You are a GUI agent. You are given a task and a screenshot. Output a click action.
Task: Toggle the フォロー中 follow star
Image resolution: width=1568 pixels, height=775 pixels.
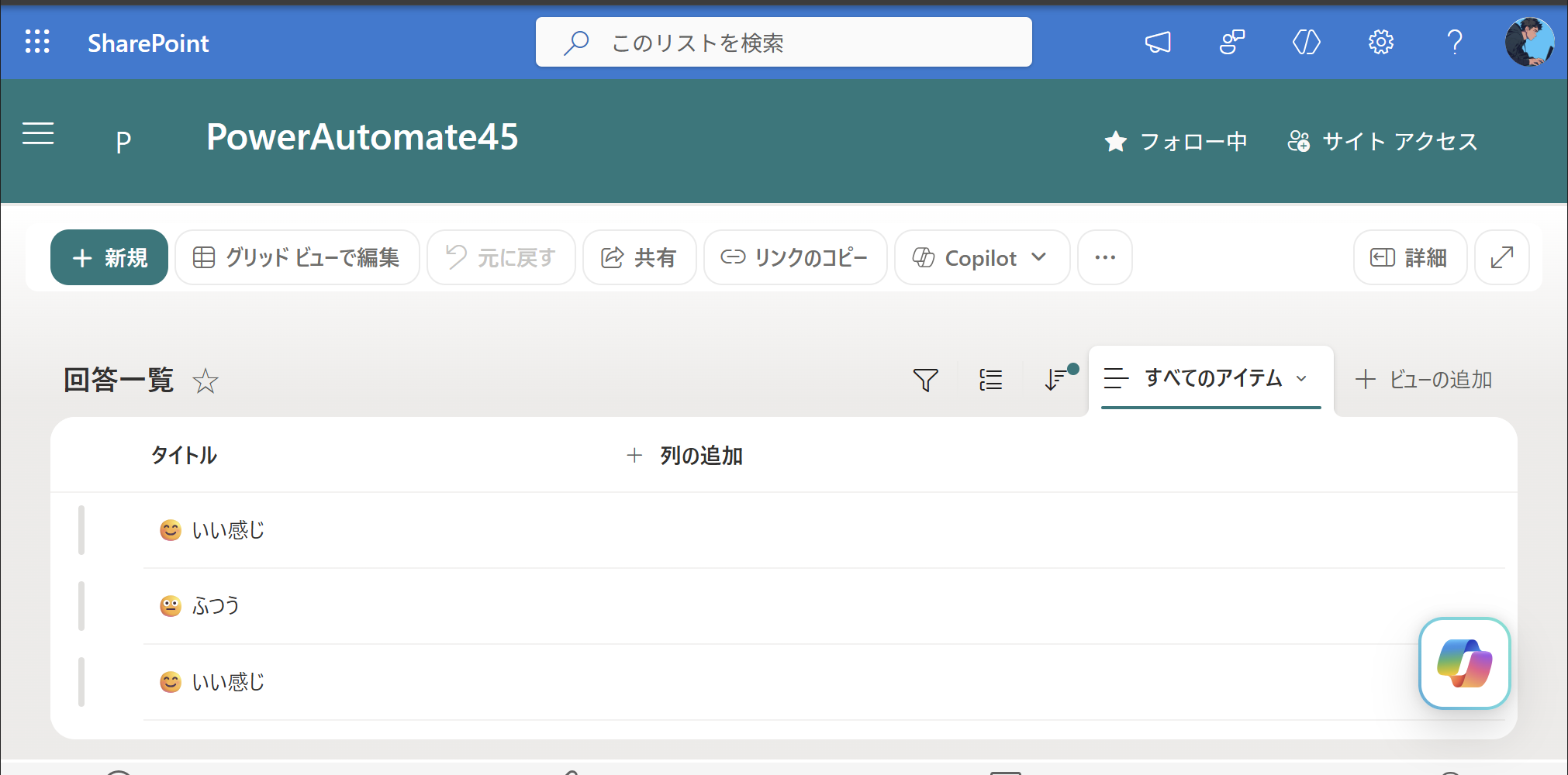click(1176, 142)
